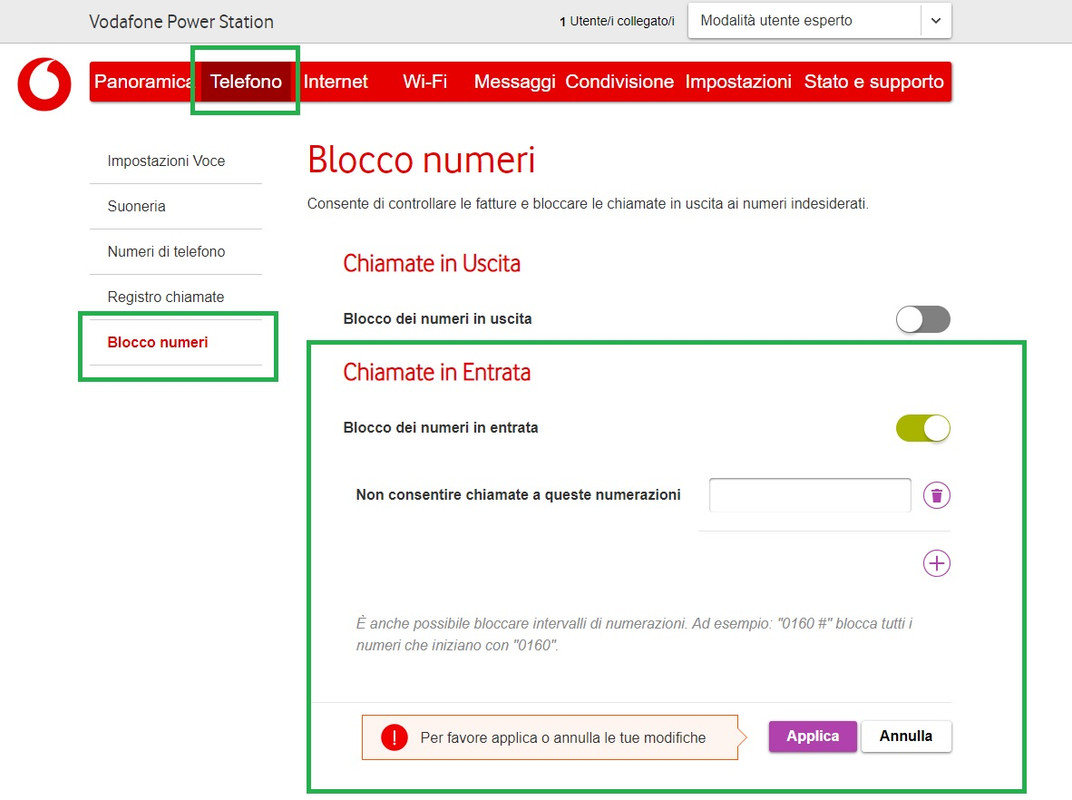Open Numeri di telefono in sidebar

point(176,252)
